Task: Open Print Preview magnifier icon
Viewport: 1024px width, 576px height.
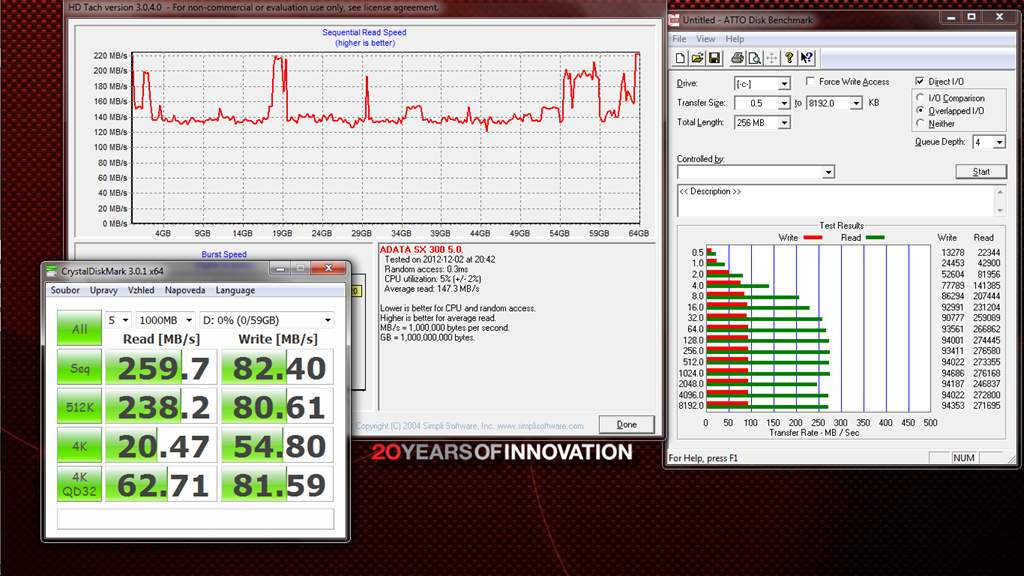Action: [755, 58]
